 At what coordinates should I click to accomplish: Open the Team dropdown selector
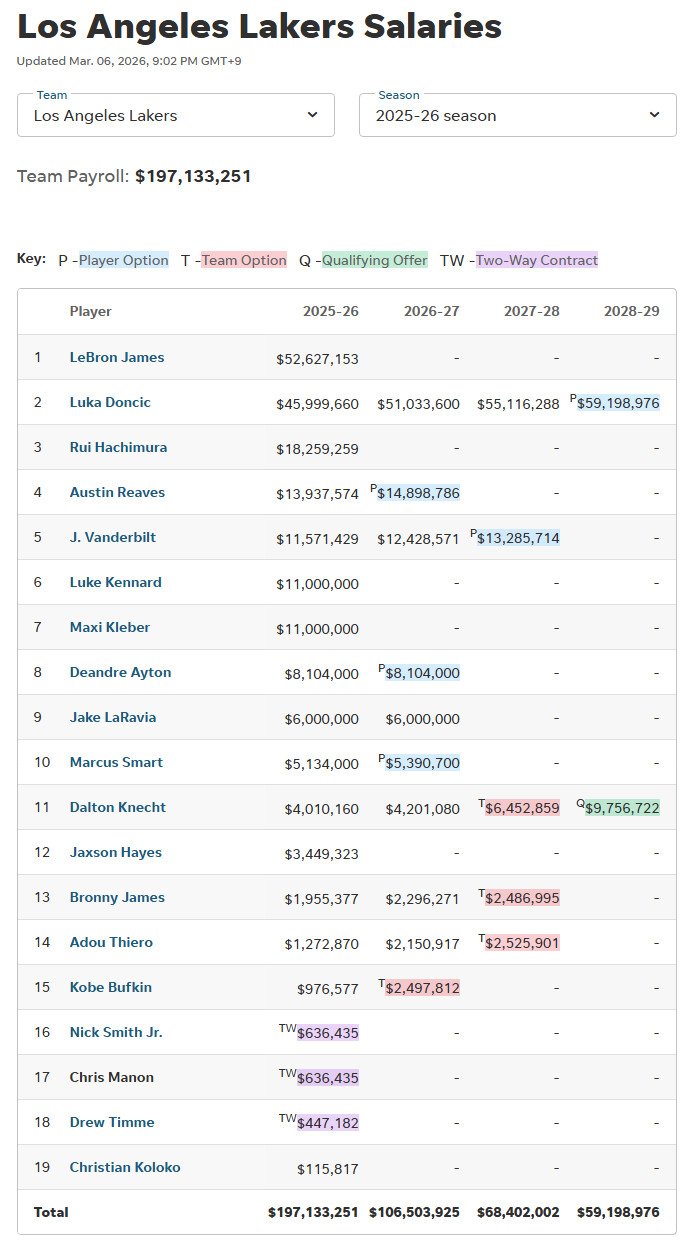coord(175,115)
